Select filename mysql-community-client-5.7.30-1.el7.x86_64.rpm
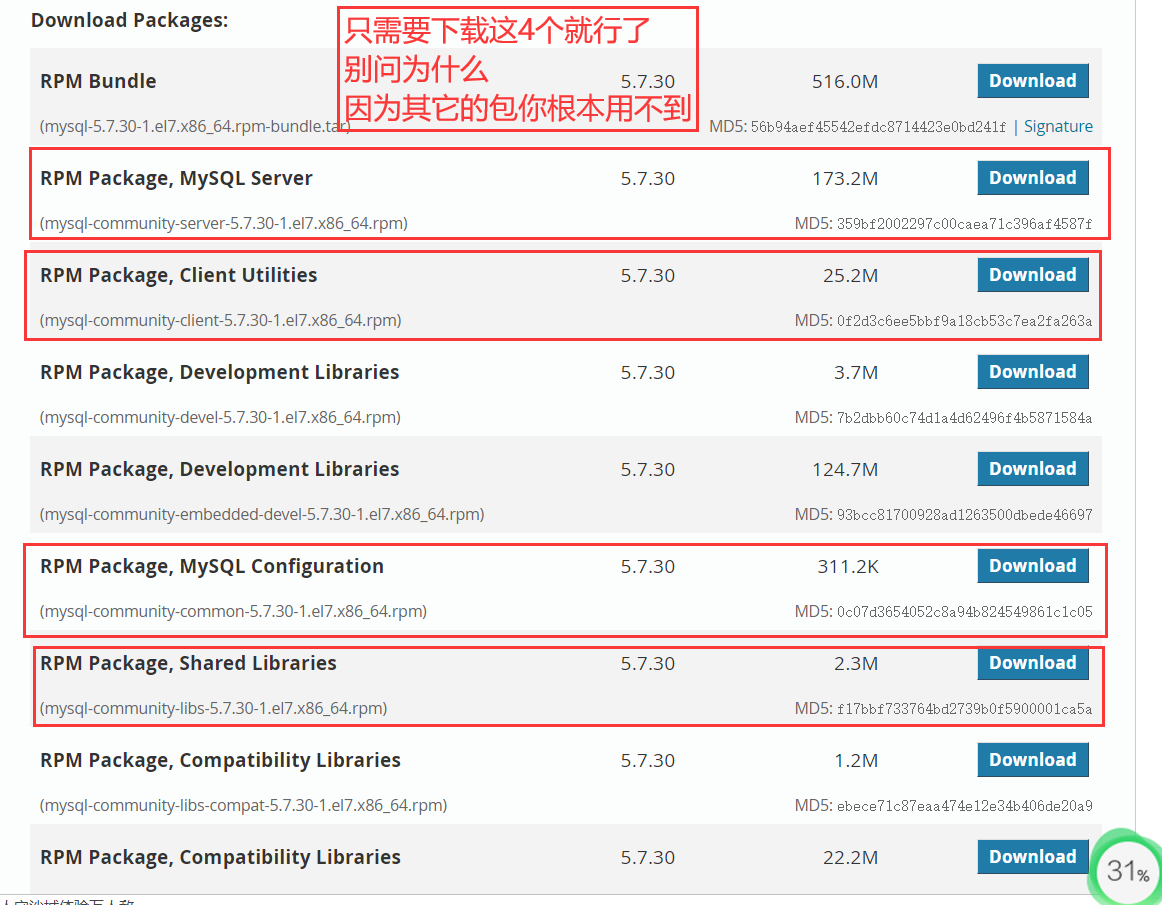1162x905 pixels. point(221,320)
